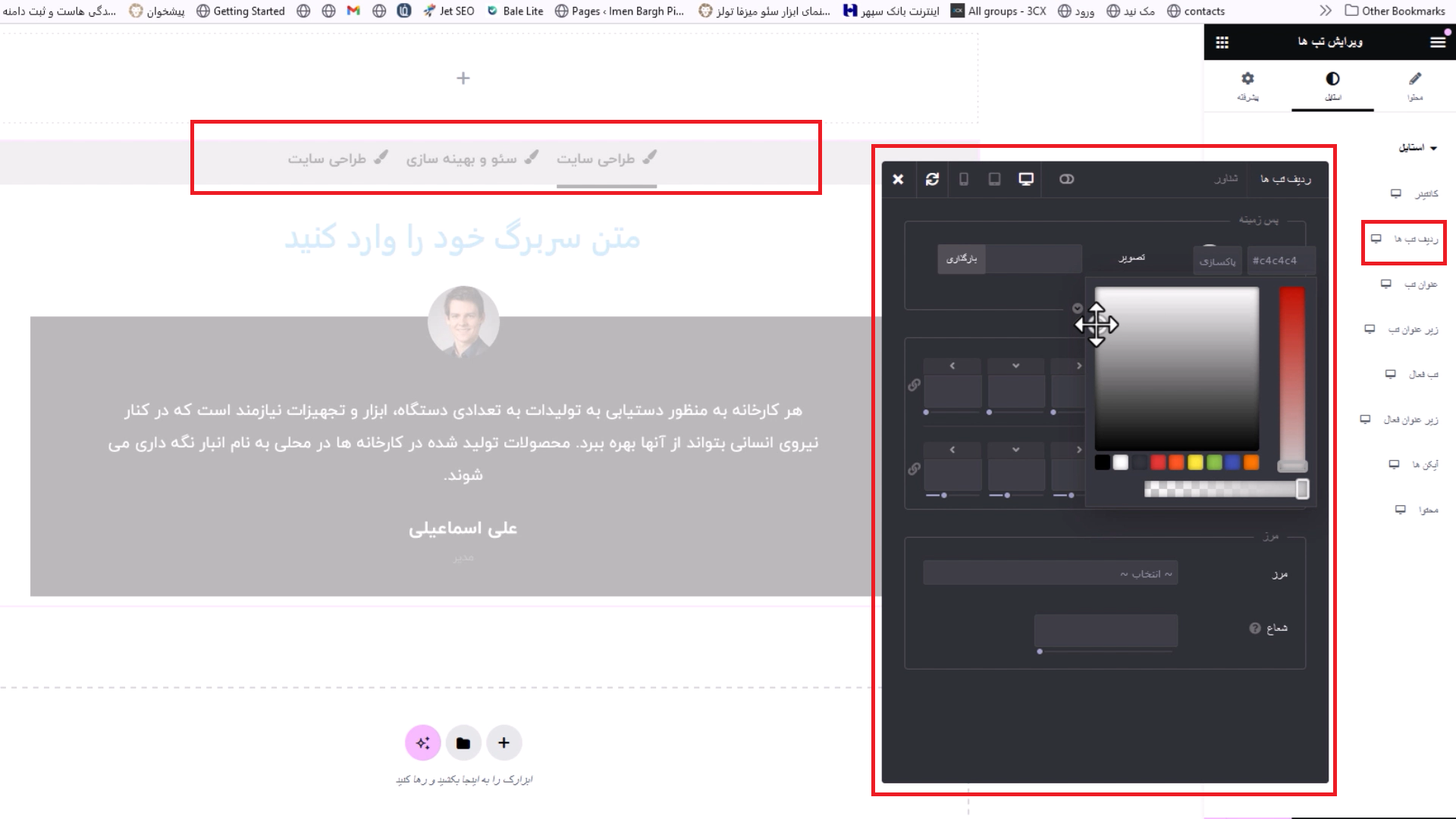Screen dimensions: 1456x819
Task: Collapse the استایل section arrow
Action: pyautogui.click(x=1433, y=149)
